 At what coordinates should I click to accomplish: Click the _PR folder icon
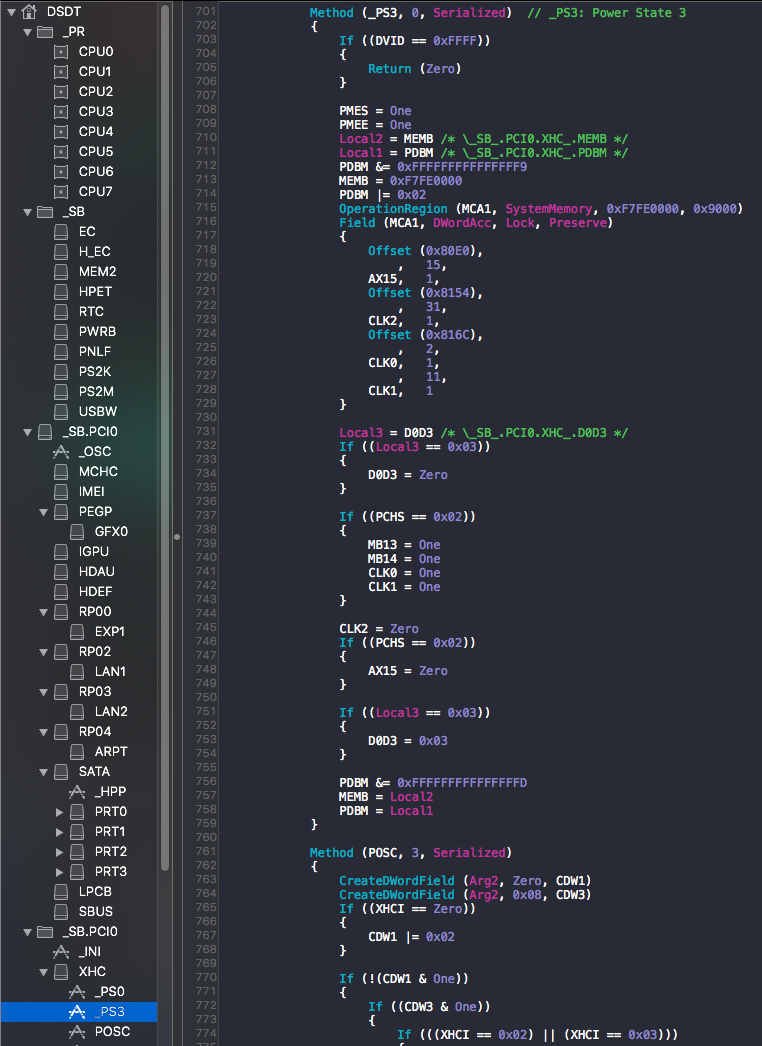pyautogui.click(x=45, y=31)
